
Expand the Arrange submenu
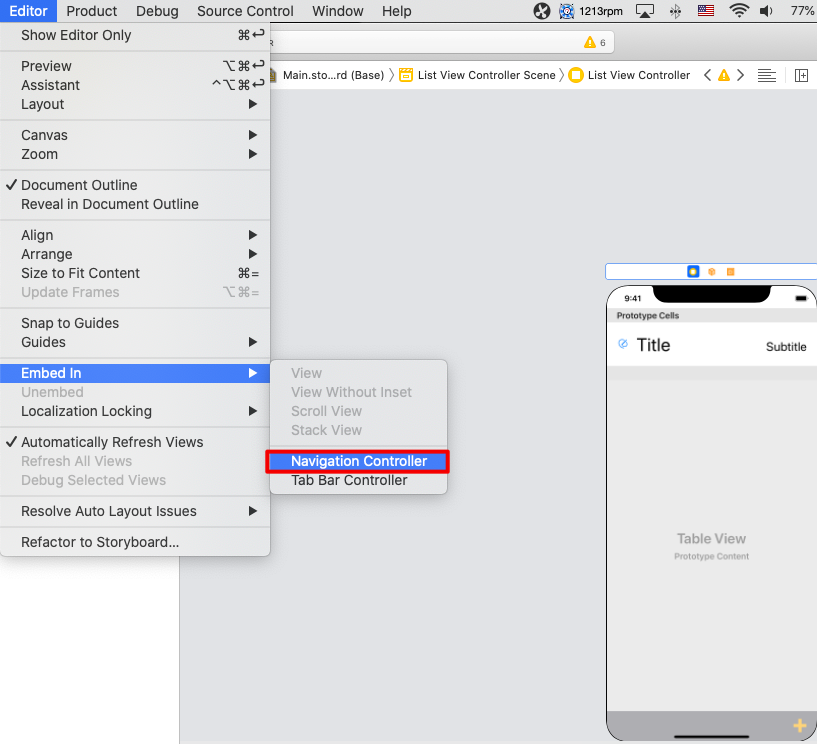point(135,254)
